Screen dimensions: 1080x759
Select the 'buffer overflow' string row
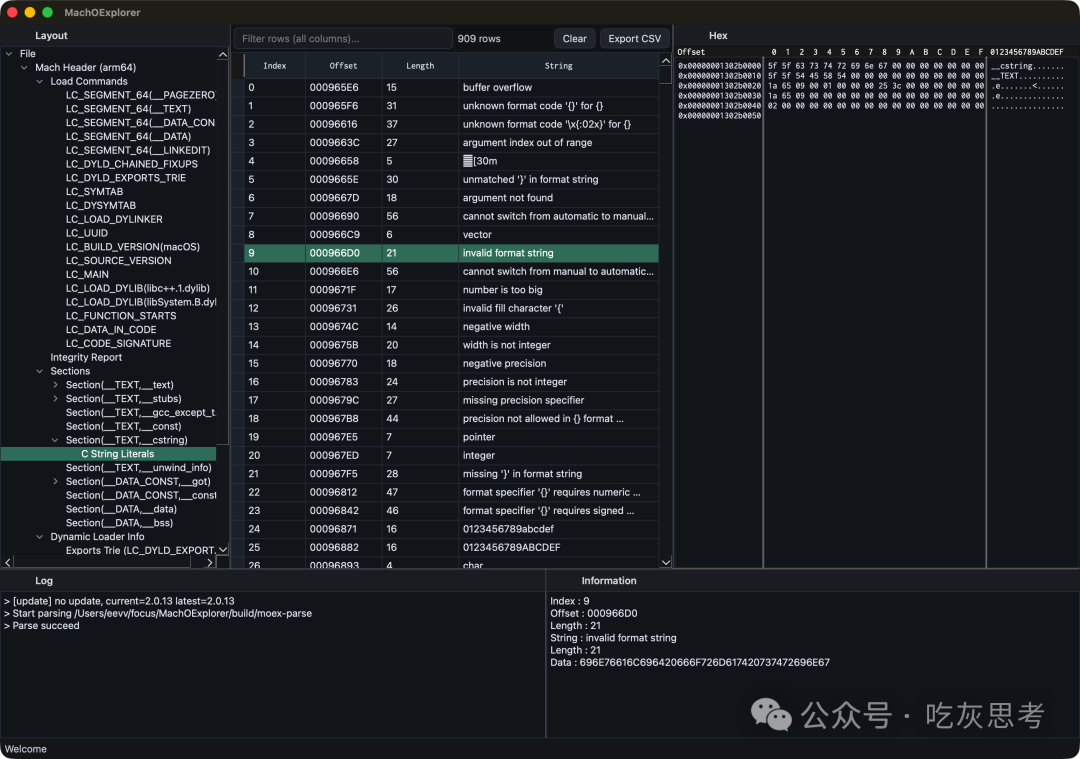click(451, 87)
